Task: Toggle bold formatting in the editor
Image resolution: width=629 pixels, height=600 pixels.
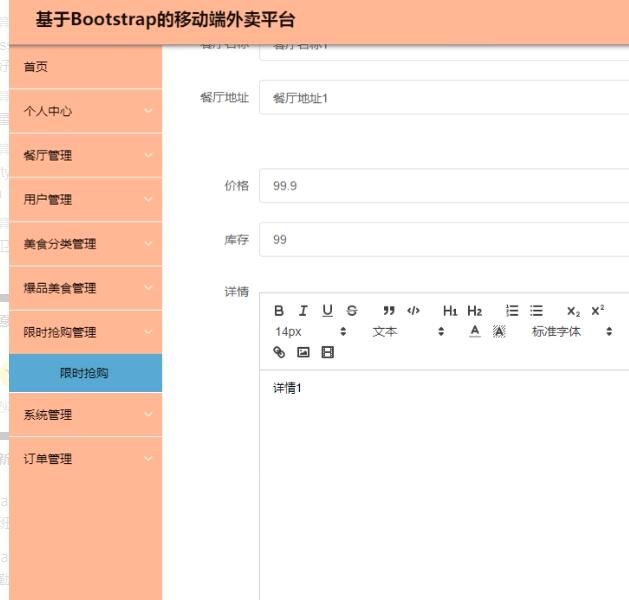Action: tap(279, 311)
